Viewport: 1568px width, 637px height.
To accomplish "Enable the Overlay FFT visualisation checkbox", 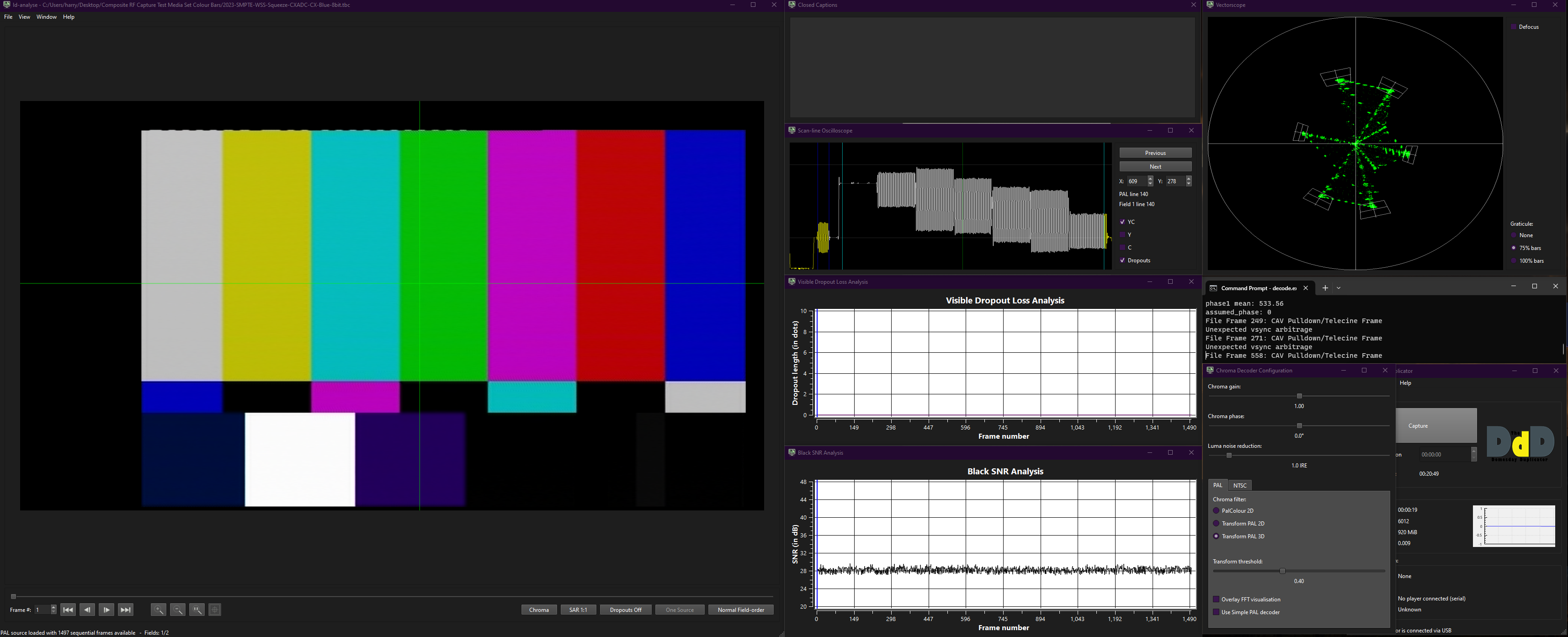I will pyautogui.click(x=1216, y=599).
